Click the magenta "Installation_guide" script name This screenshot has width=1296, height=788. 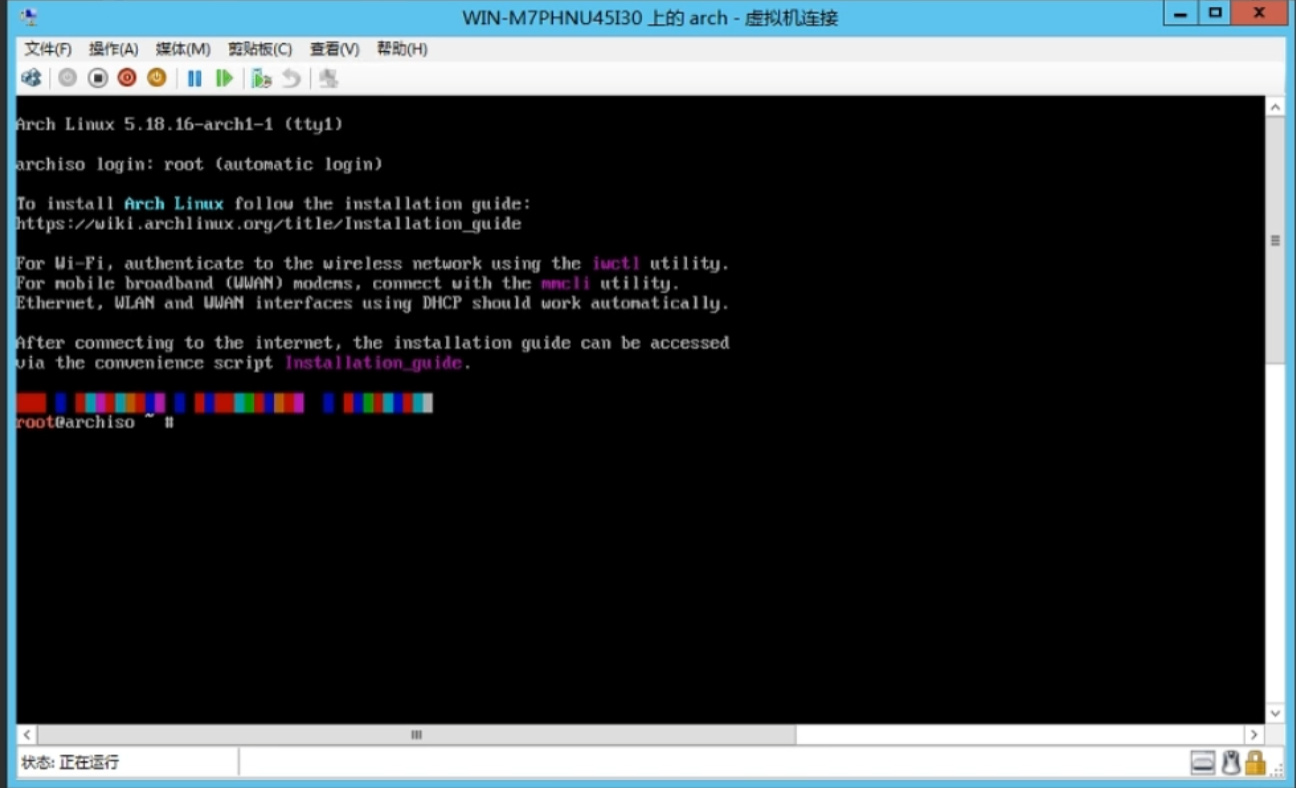[x=373, y=363]
